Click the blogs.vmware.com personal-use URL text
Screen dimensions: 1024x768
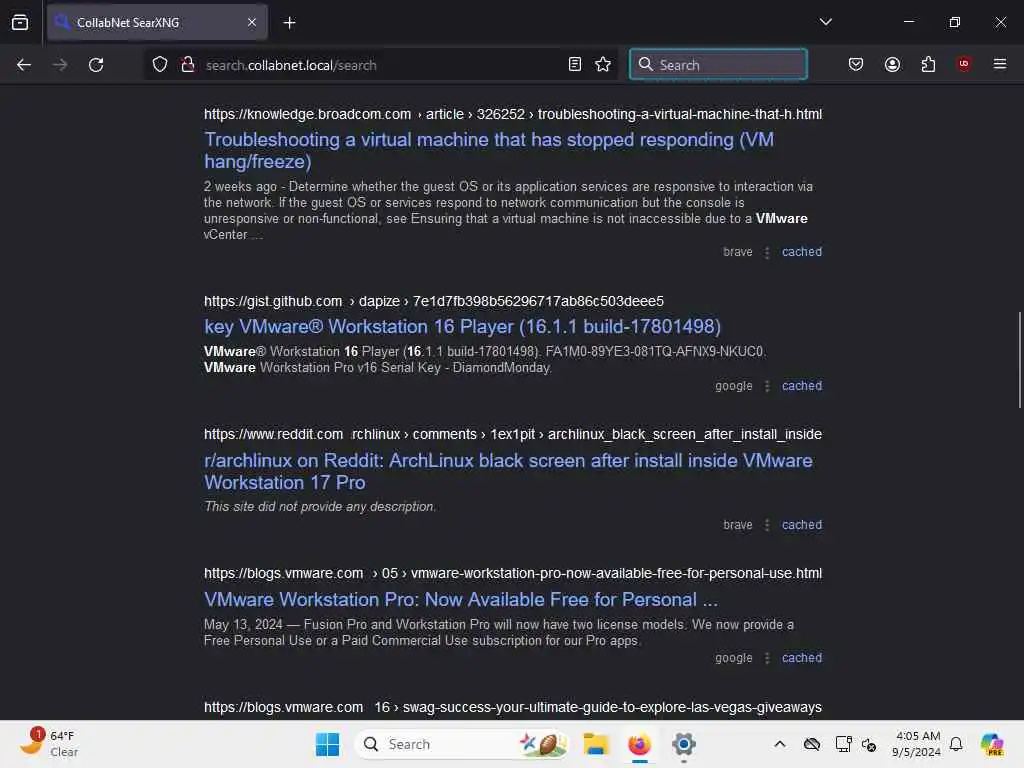513,573
